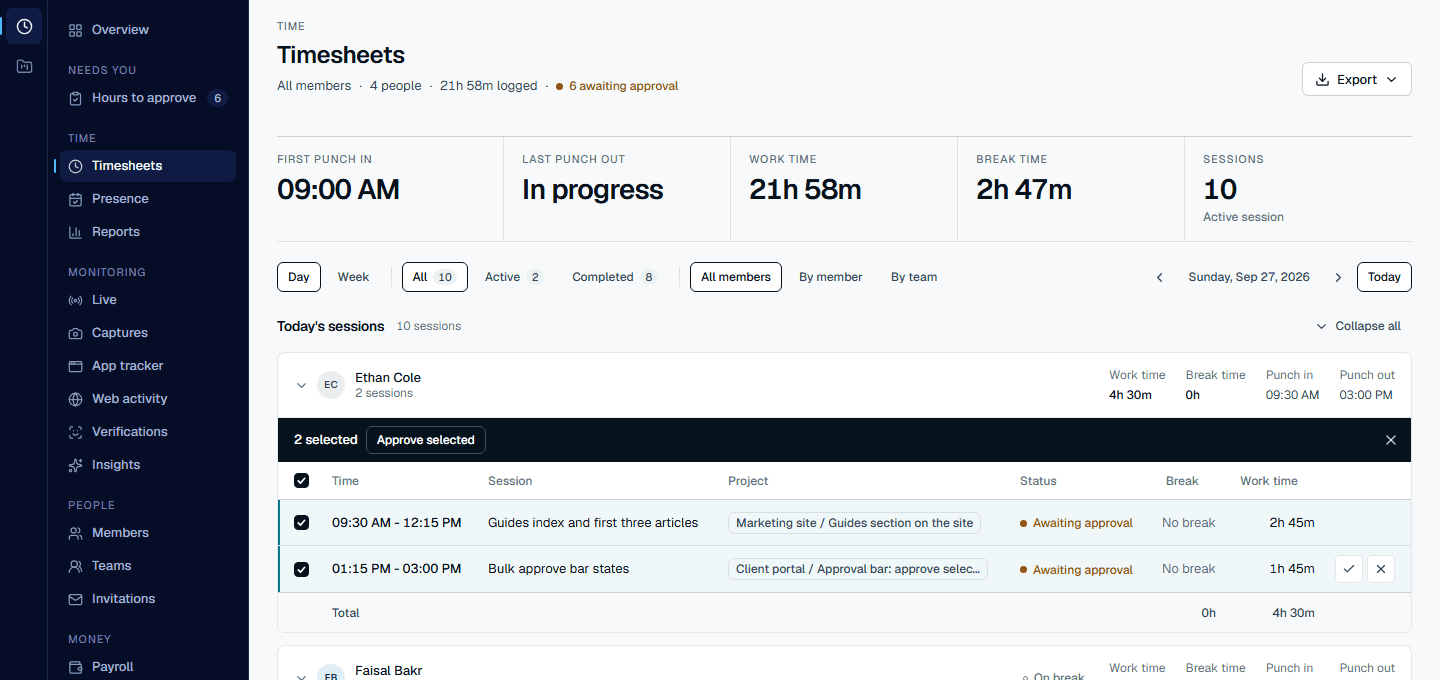Click the Faisal Bakr member name

[x=389, y=671]
